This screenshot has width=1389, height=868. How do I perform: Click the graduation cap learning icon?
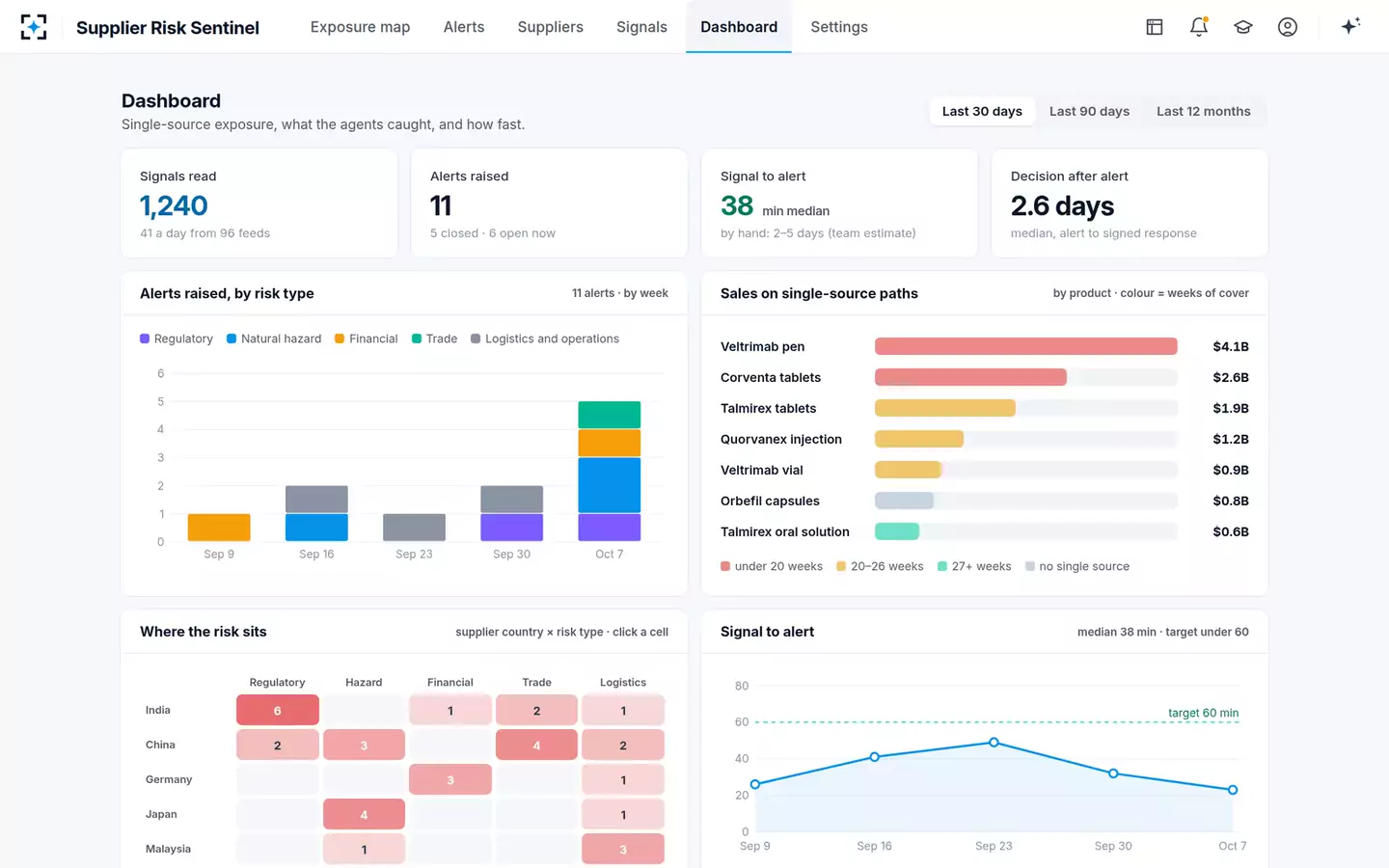(x=1243, y=27)
